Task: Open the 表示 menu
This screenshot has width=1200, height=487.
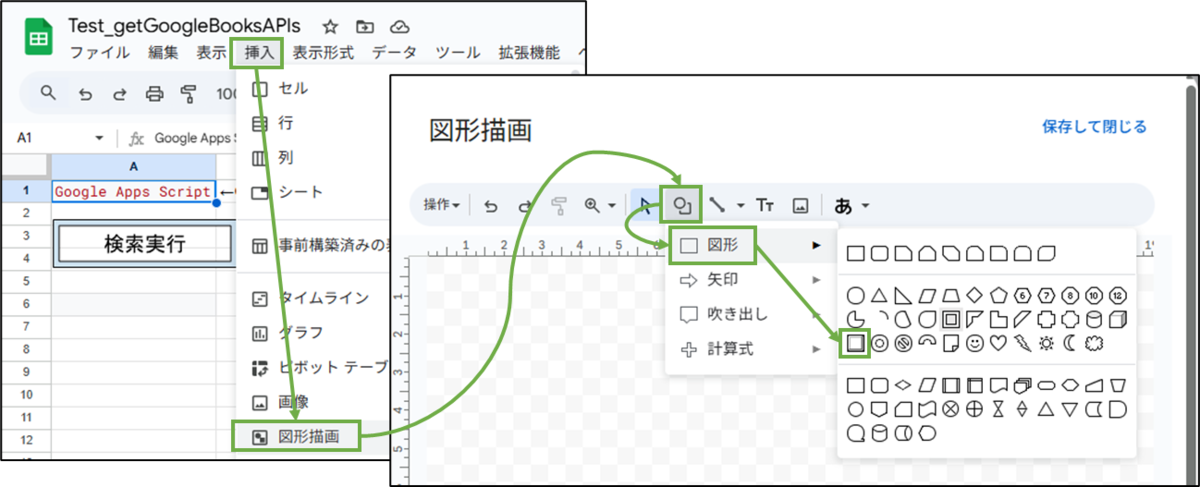Action: (x=211, y=53)
